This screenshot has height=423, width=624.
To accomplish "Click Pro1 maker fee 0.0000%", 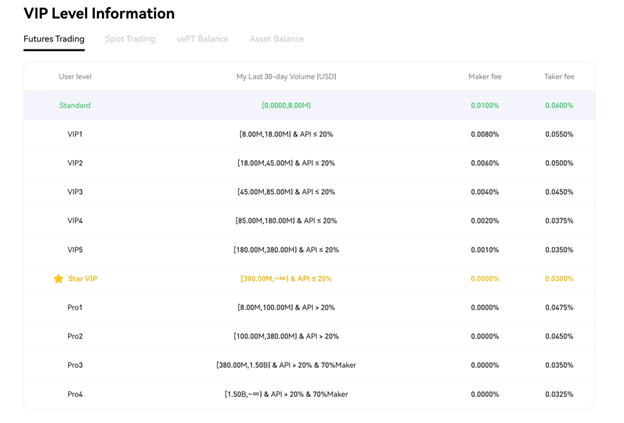I will pos(485,308).
